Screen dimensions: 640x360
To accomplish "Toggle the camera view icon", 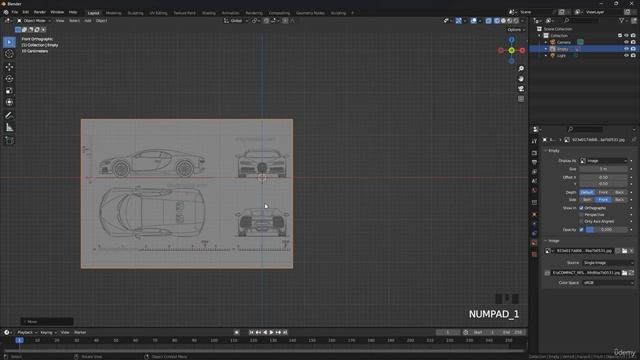I will 521,89.
